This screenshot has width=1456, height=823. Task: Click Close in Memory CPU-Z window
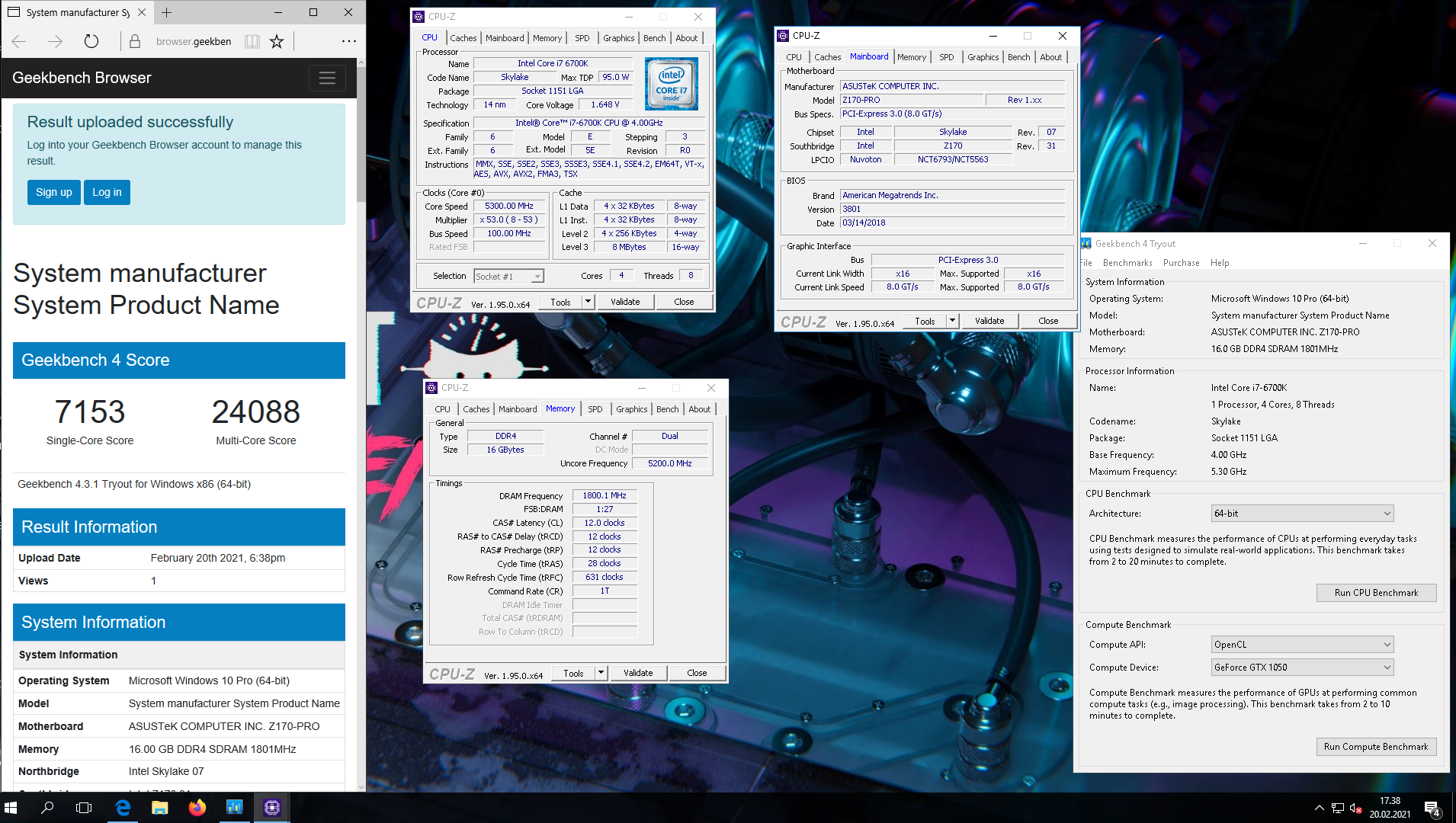click(697, 673)
